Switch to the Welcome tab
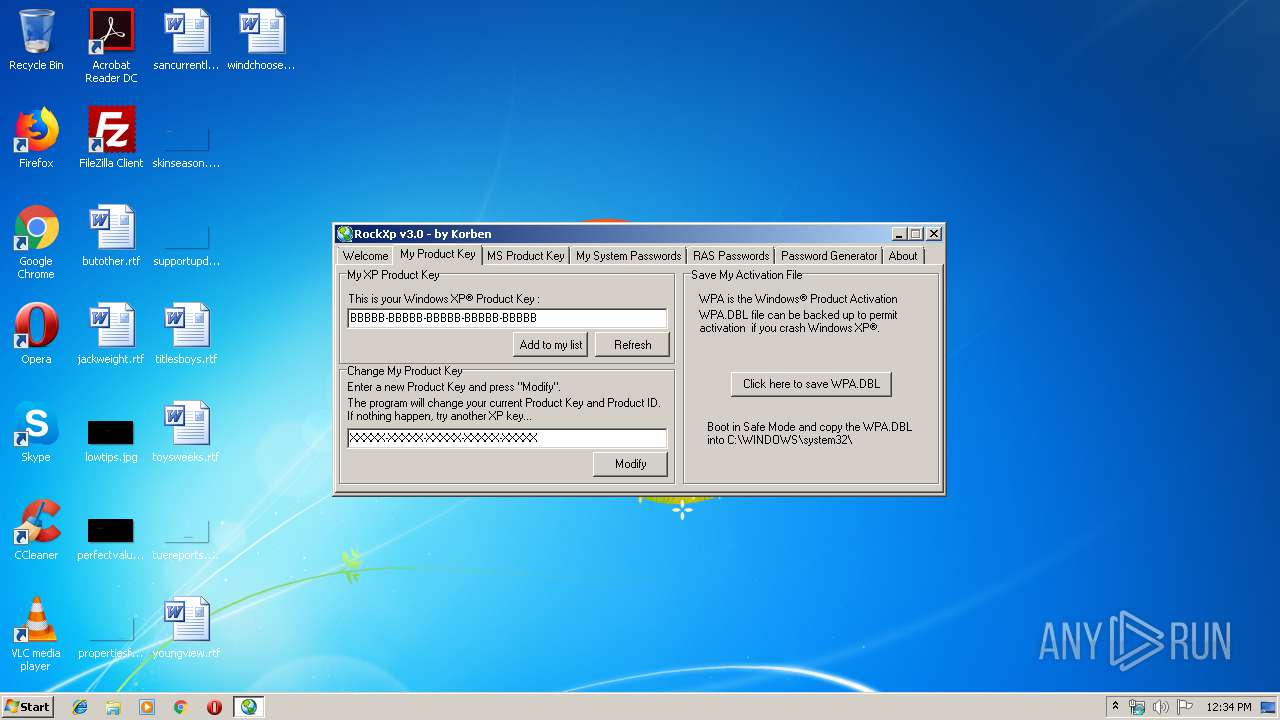The height and width of the screenshot is (720, 1280). (365, 256)
